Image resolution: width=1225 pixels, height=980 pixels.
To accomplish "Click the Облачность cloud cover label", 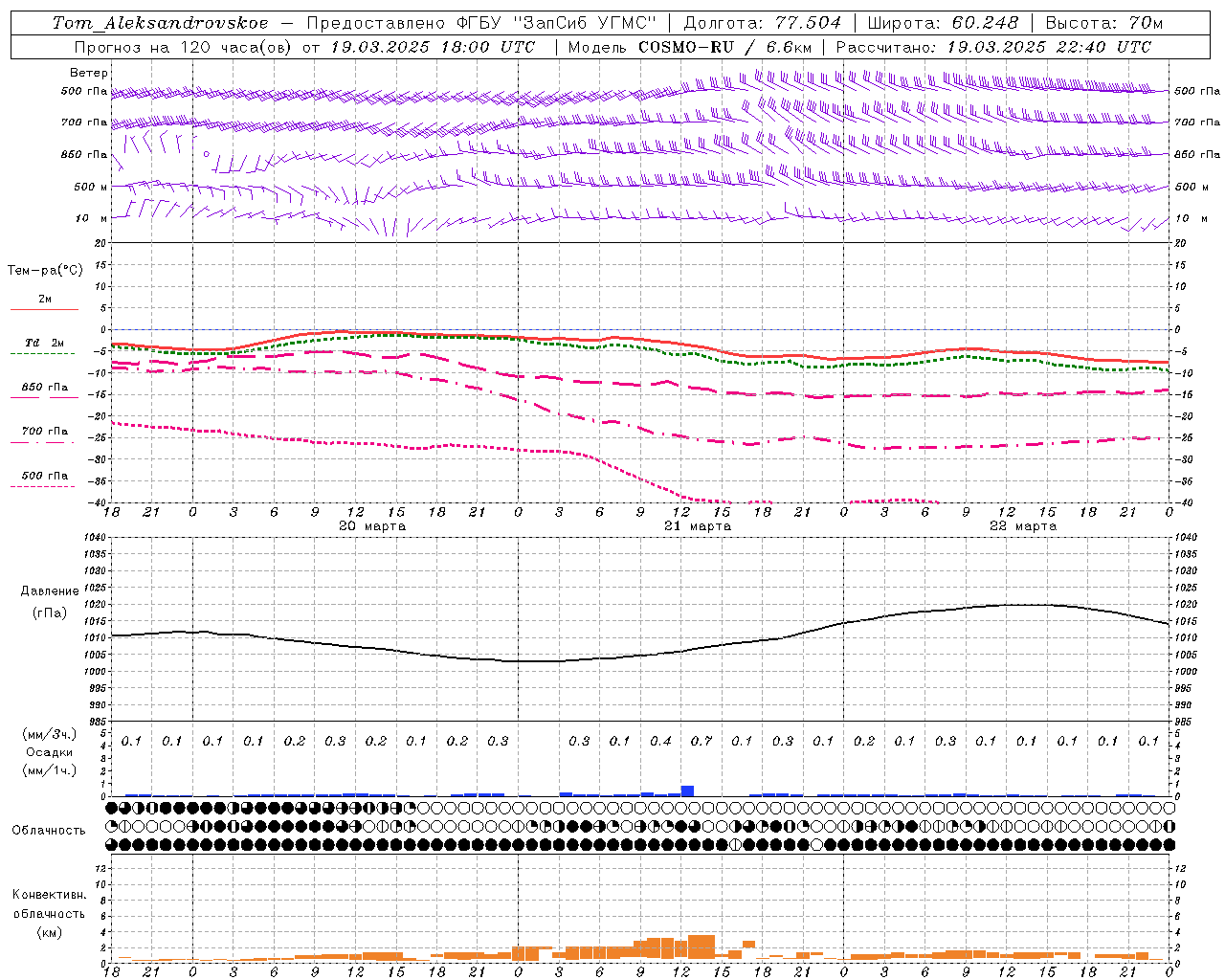I will [49, 831].
